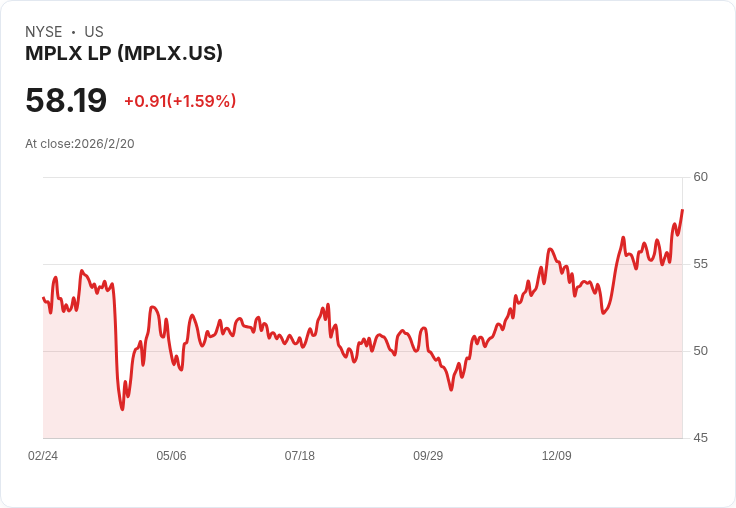Image resolution: width=736 pixels, height=508 pixels.
Task: Click the early-December peak on the line
Action: (550, 249)
